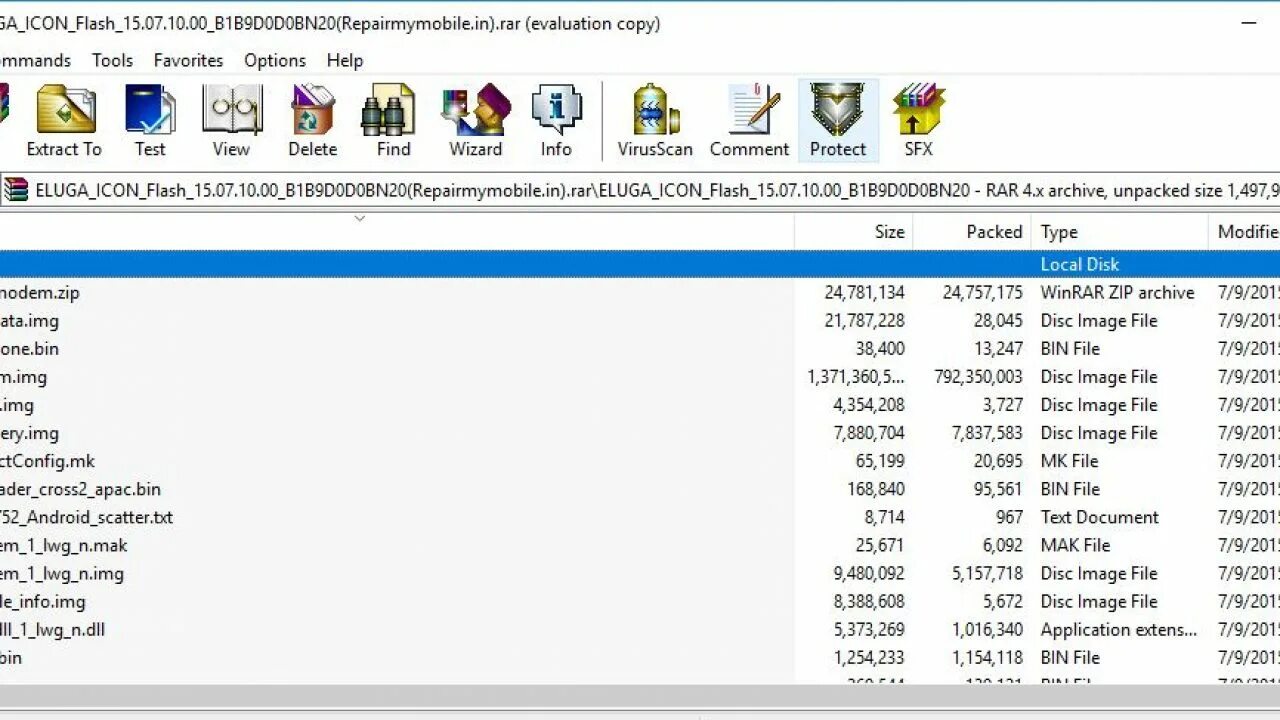Open the Options menu
The width and height of the screenshot is (1280, 720).
click(275, 61)
